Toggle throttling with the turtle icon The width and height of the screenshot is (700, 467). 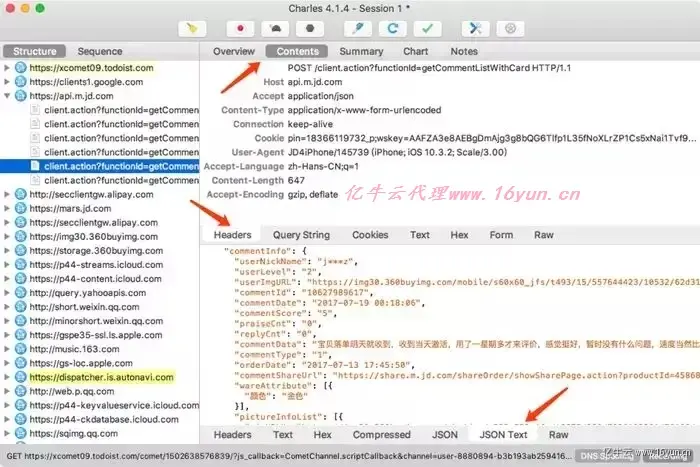[275, 29]
